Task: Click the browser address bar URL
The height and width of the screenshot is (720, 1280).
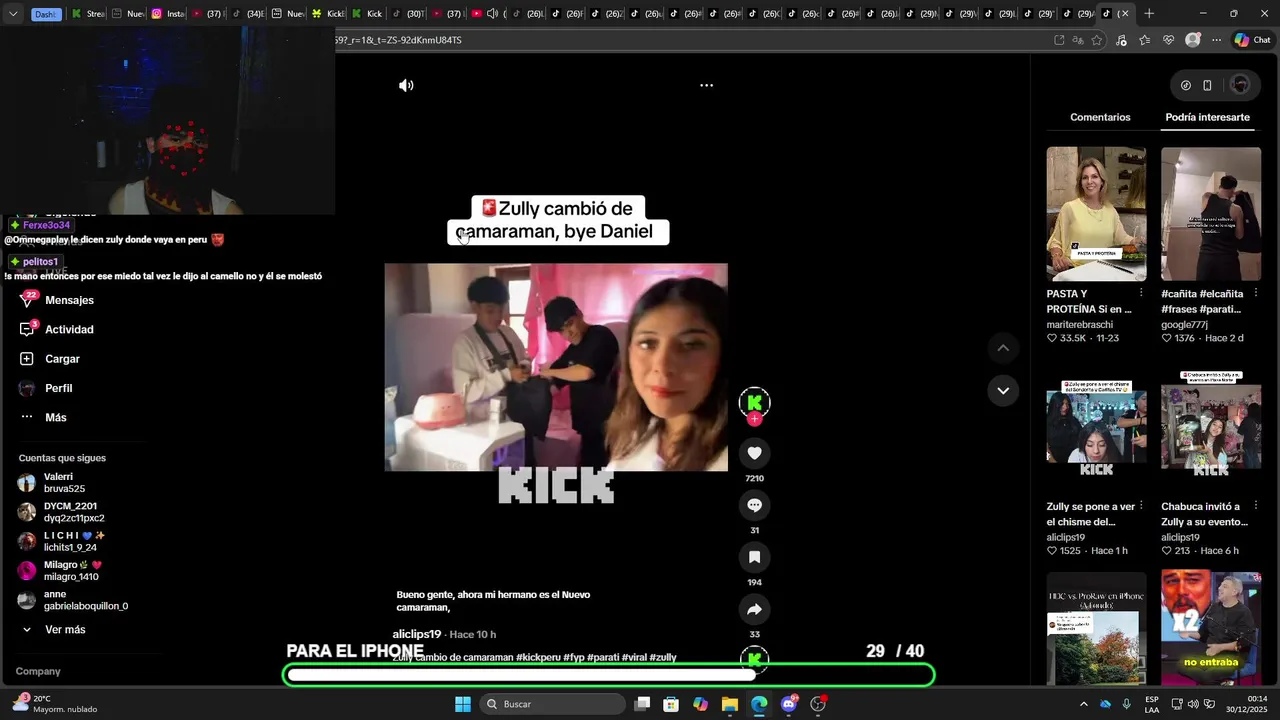Action: pyautogui.click(x=398, y=40)
